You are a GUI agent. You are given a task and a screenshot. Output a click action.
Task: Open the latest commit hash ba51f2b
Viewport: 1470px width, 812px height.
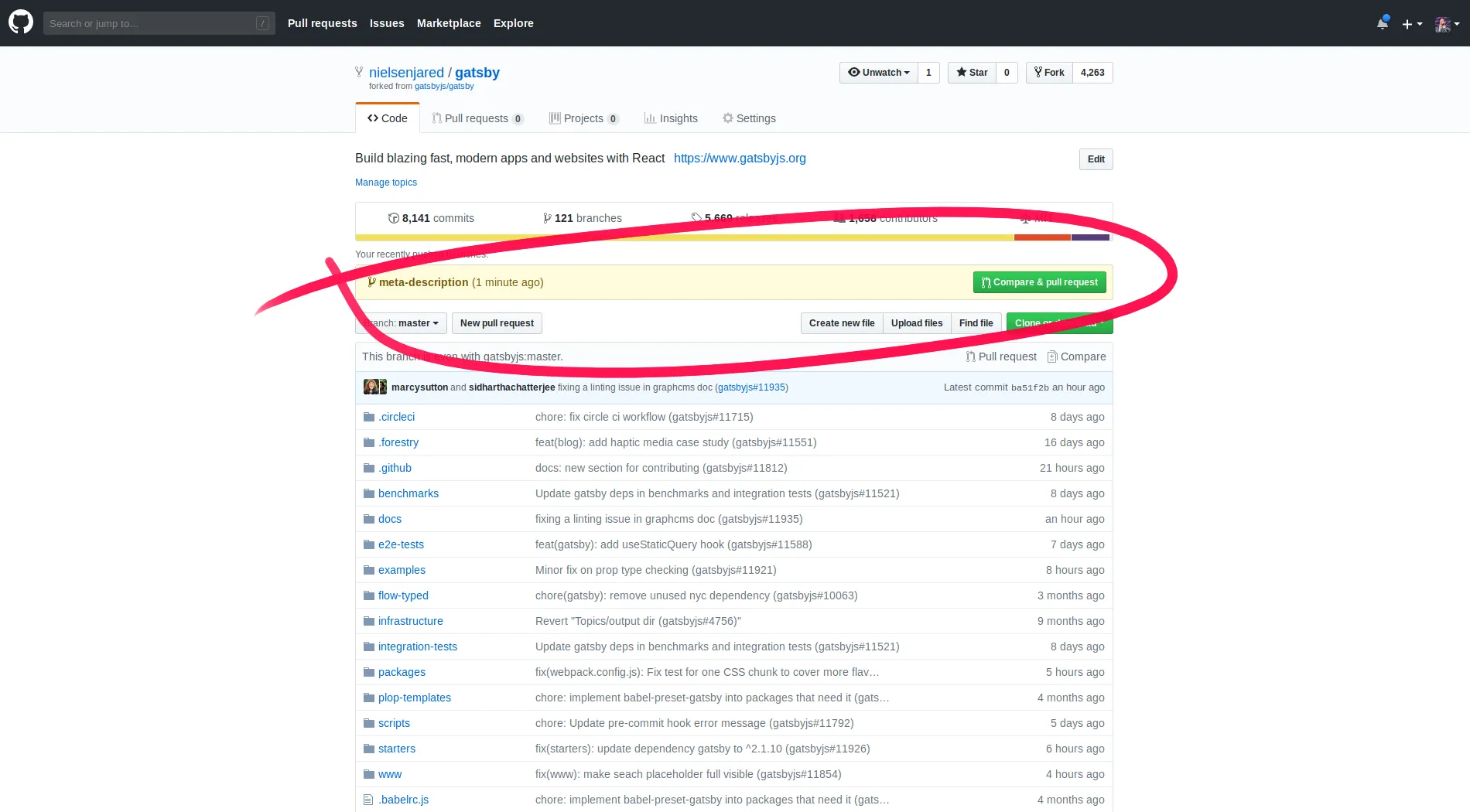1030,387
